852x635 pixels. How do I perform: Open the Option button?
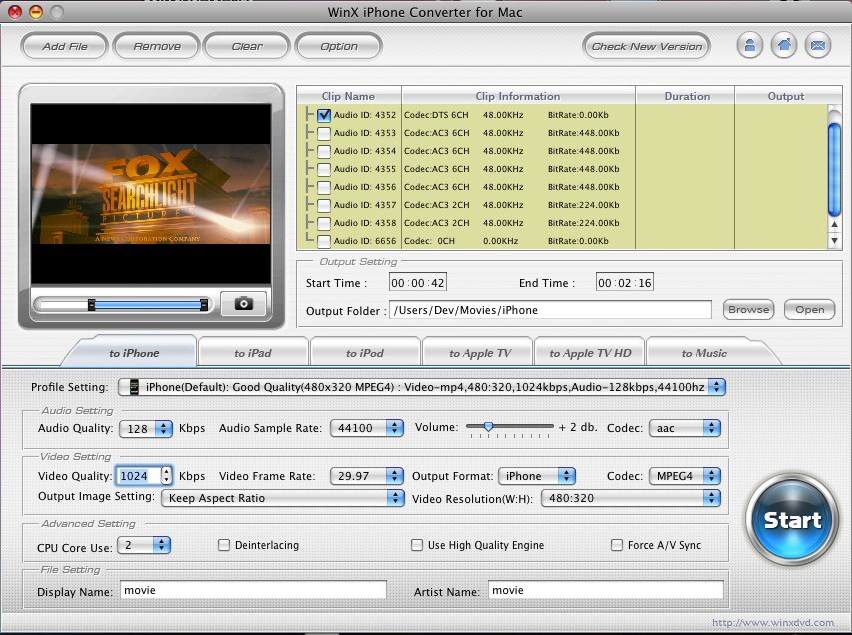(x=339, y=47)
